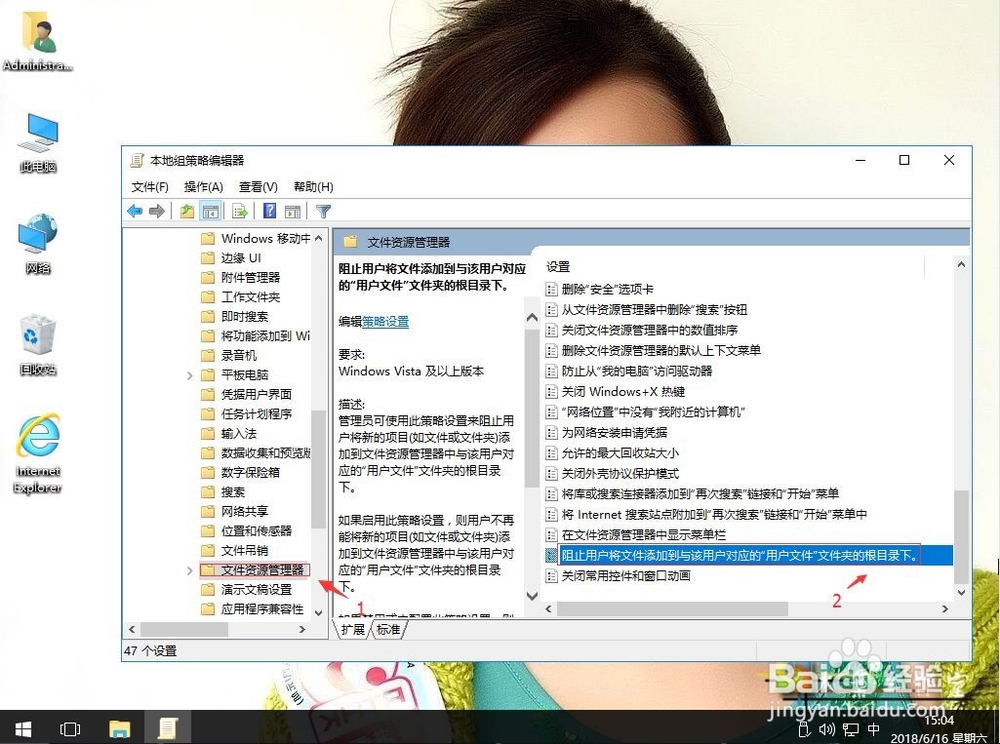The image size is (1000, 744).
Task: Toggle the filter funnel icon
Action: coord(320,211)
